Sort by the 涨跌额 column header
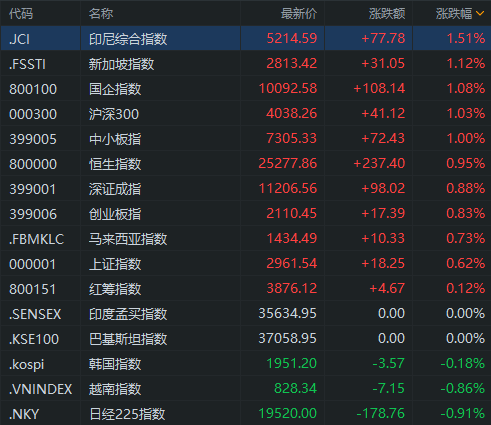This screenshot has width=491, height=425. tap(387, 14)
